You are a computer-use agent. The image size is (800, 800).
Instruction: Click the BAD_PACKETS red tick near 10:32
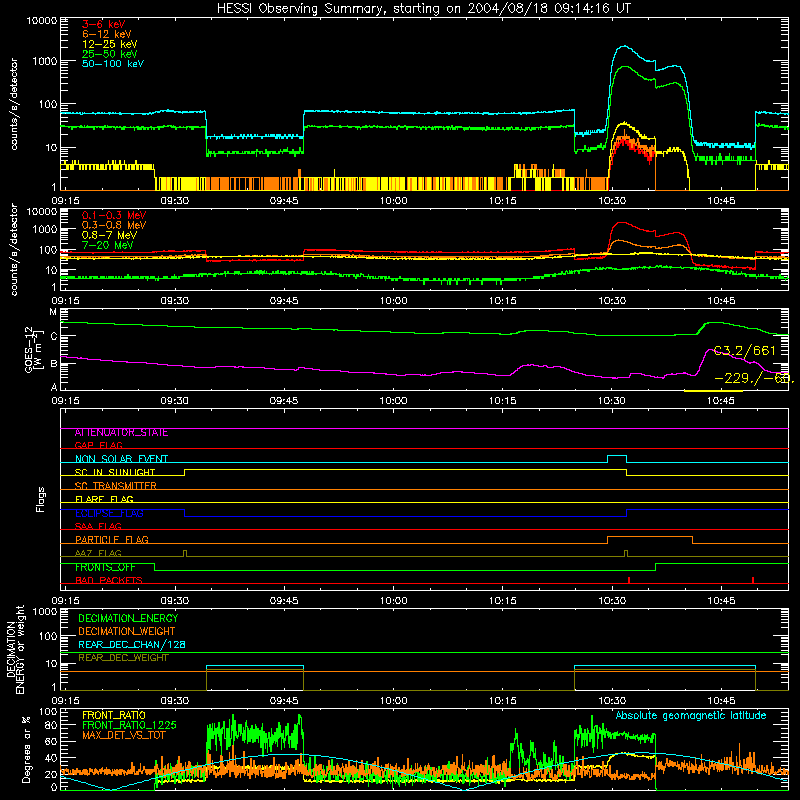tap(629, 580)
